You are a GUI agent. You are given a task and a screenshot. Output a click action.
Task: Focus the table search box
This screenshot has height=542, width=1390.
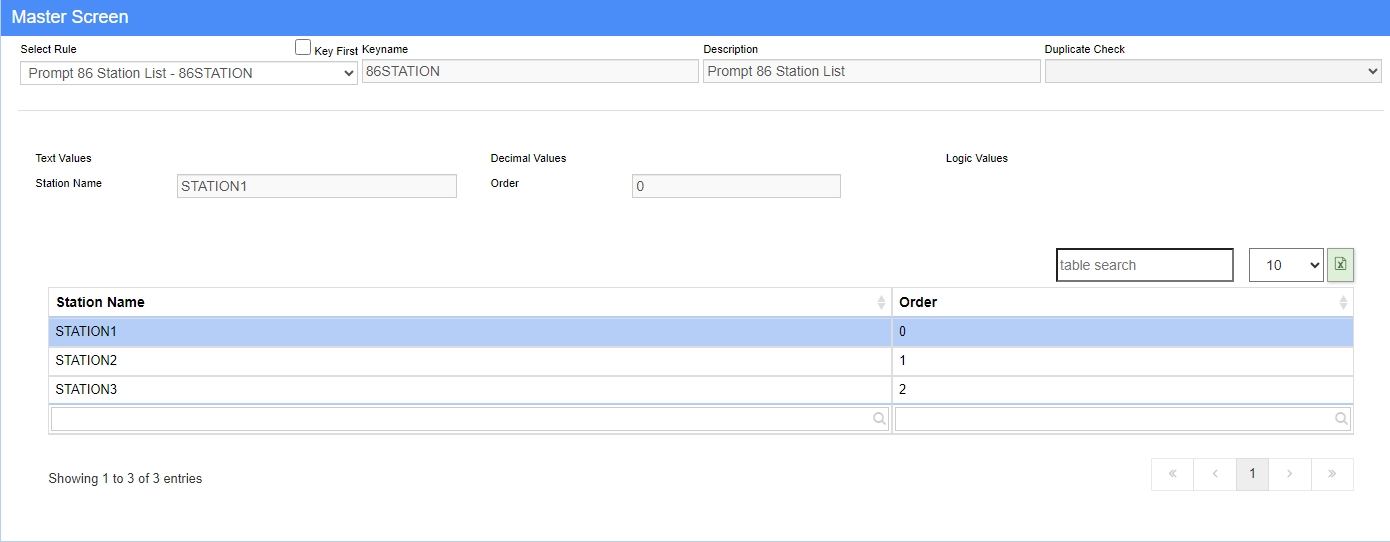coord(1145,265)
